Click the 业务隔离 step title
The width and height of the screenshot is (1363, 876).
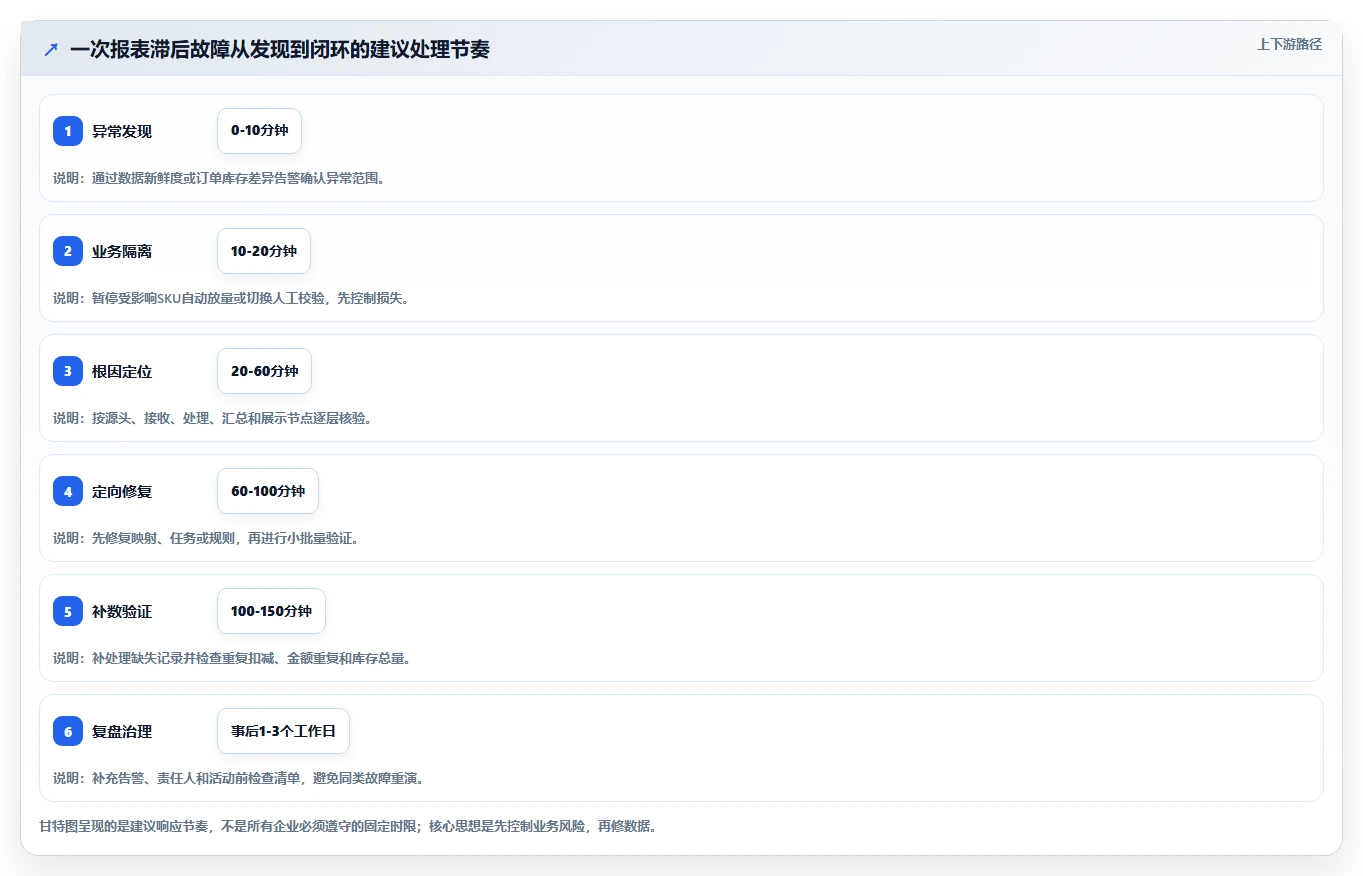[x=122, y=251]
